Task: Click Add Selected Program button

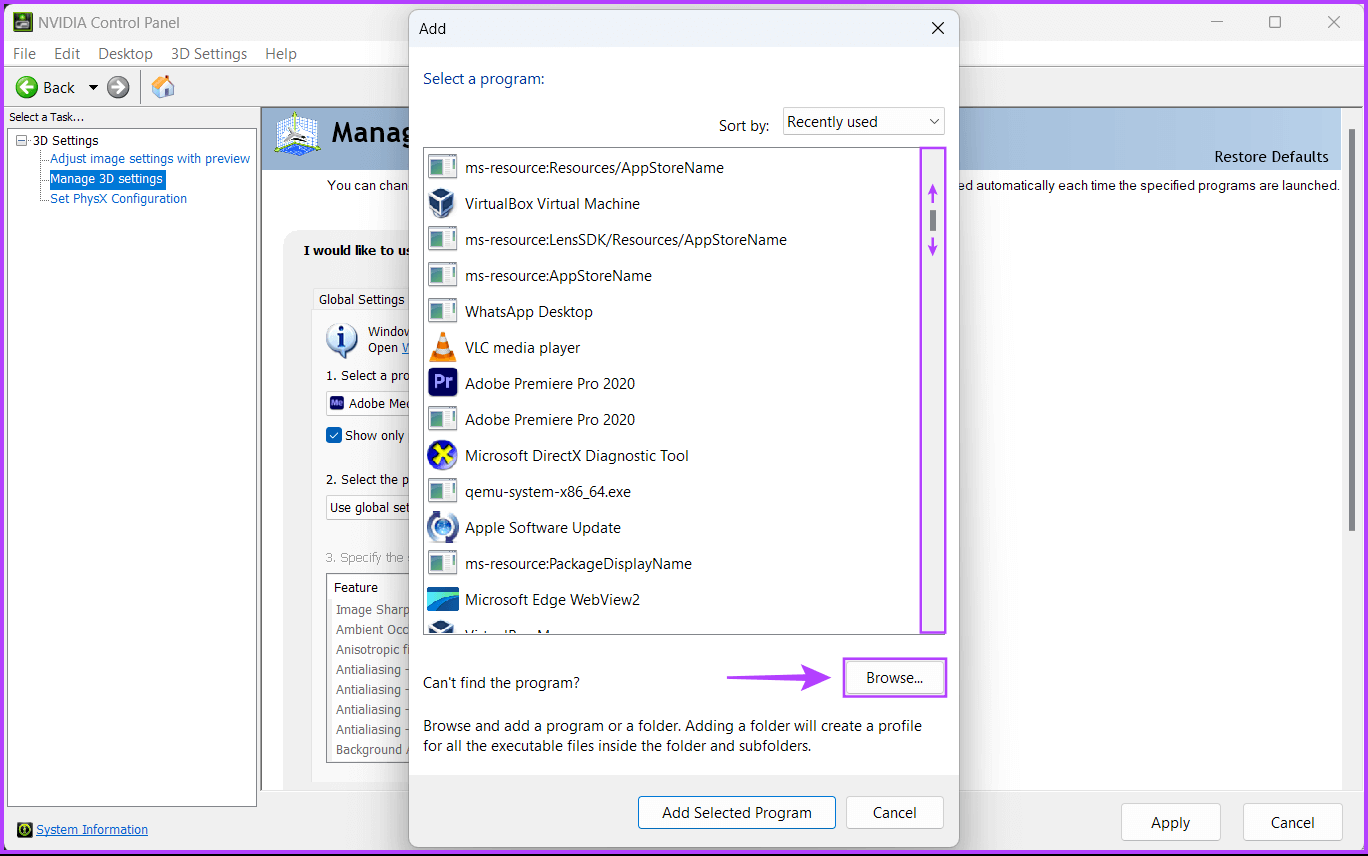Action: click(737, 812)
